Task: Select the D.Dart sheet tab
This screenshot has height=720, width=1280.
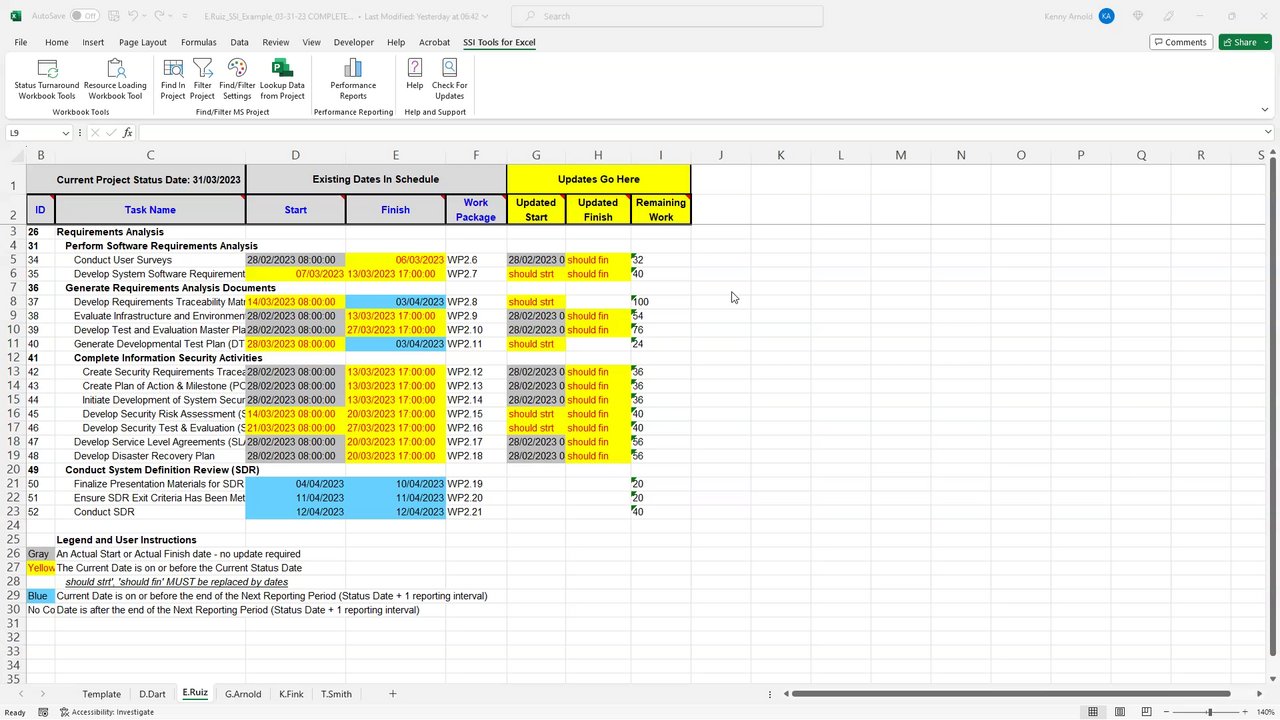Action: click(152, 694)
